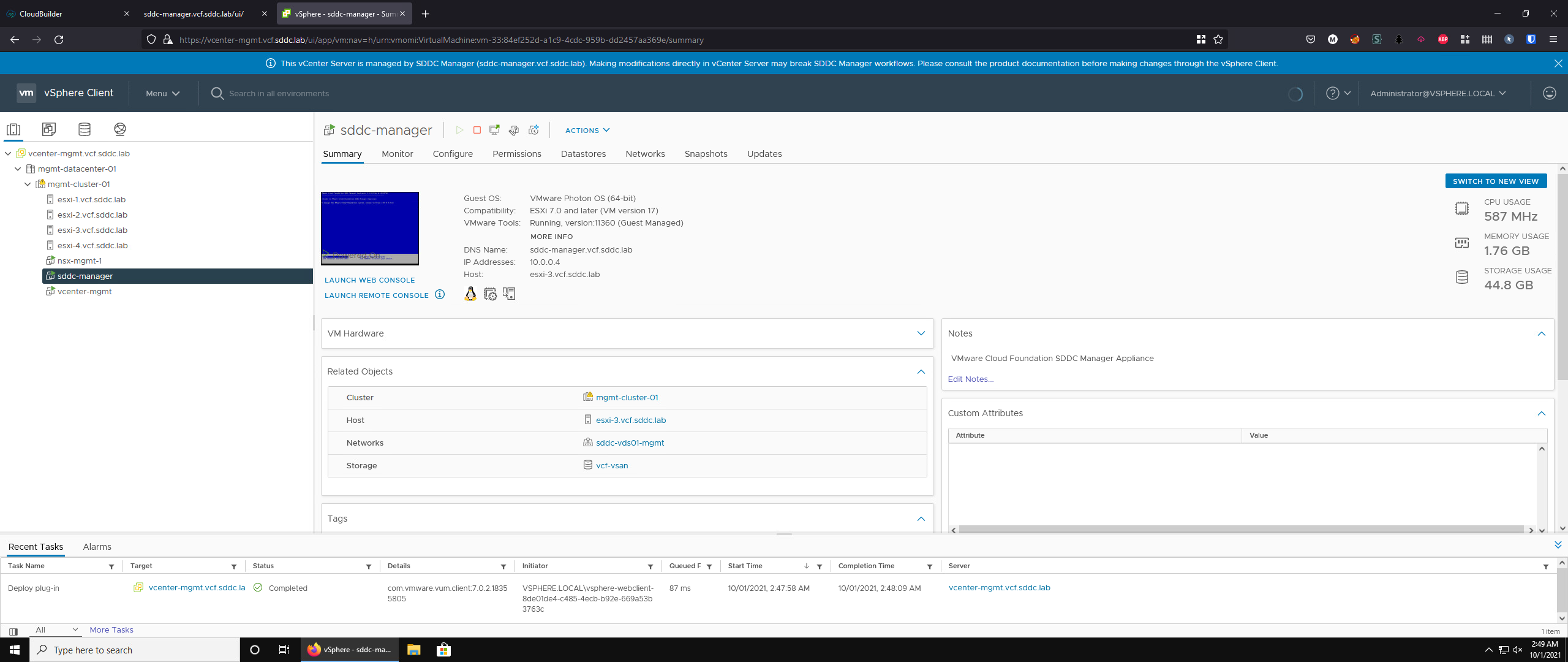The height and width of the screenshot is (662, 1568).
Task: Switch to the Monitor tab
Action: pos(397,154)
